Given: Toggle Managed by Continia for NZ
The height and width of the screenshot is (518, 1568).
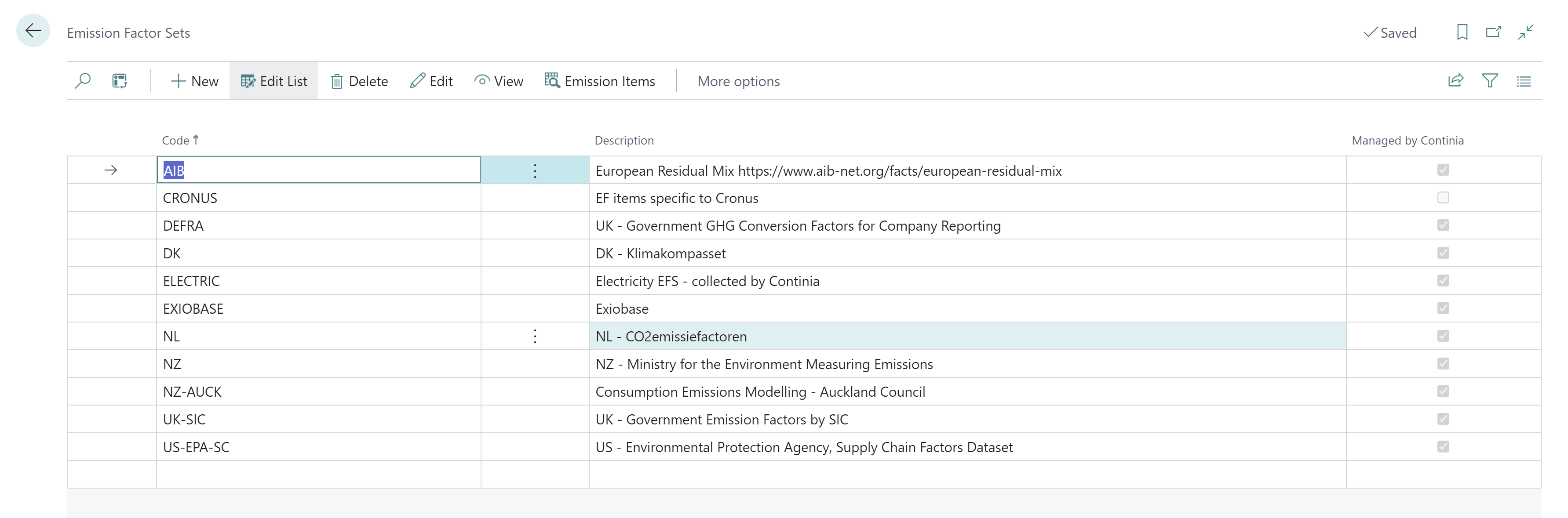Looking at the screenshot, I should point(1443,364).
